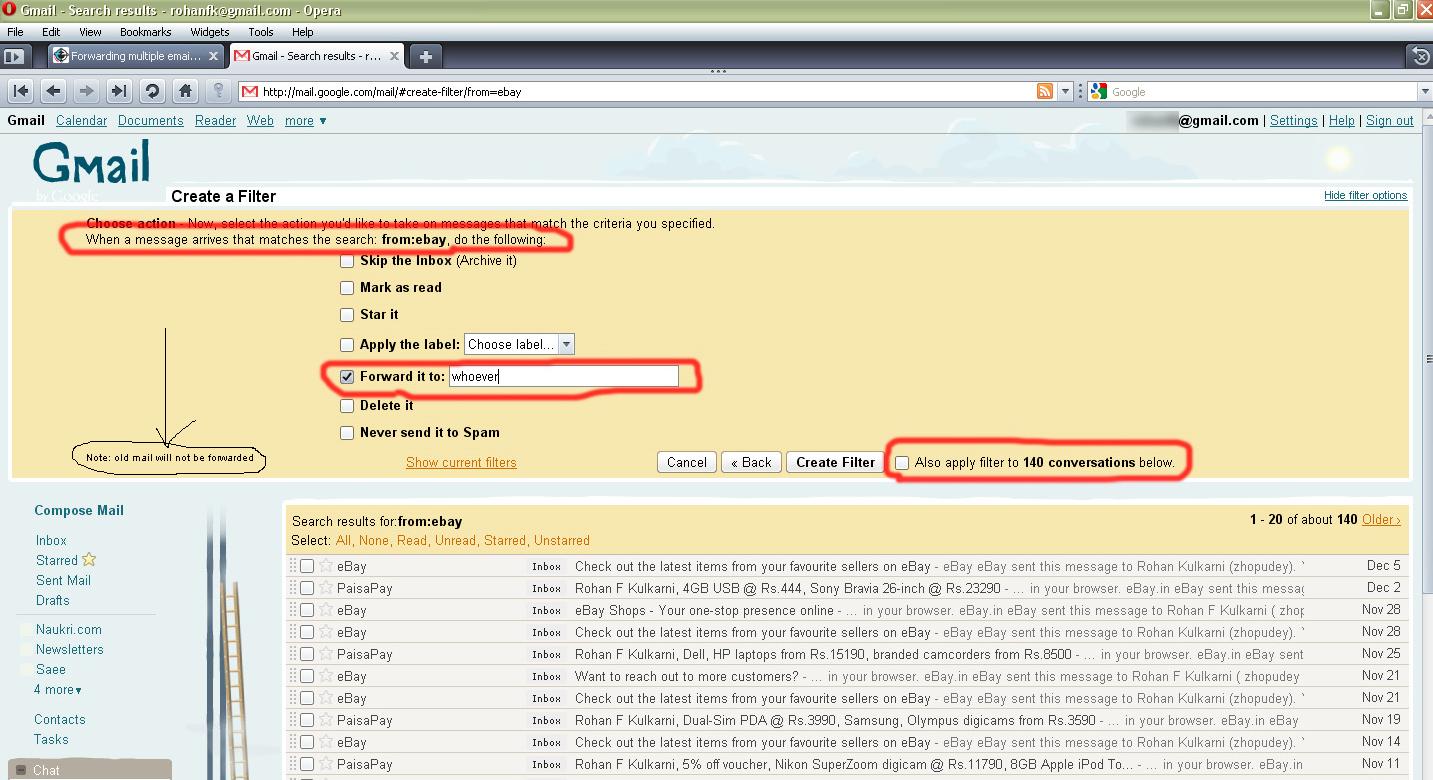The width and height of the screenshot is (1433, 780).
Task: Star the Nov 25 PaisaPay message
Action: (x=325, y=654)
